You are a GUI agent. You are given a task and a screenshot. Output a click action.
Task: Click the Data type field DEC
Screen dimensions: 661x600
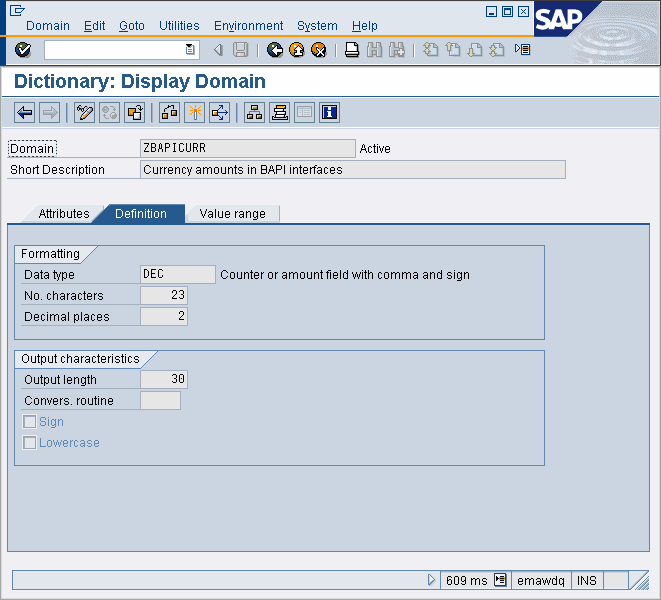[178, 274]
